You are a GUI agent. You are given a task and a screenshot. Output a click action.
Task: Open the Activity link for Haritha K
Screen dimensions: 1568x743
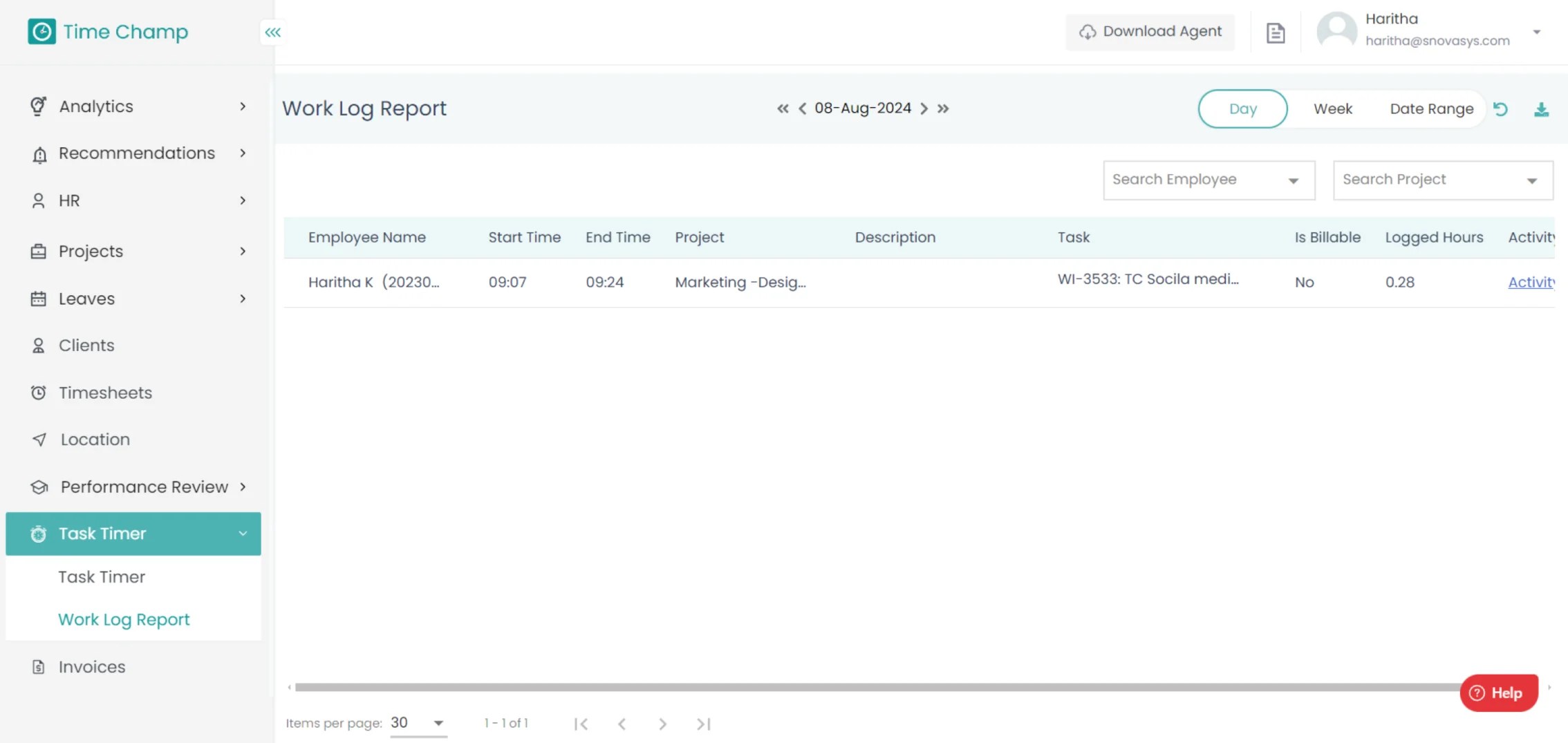click(1531, 282)
